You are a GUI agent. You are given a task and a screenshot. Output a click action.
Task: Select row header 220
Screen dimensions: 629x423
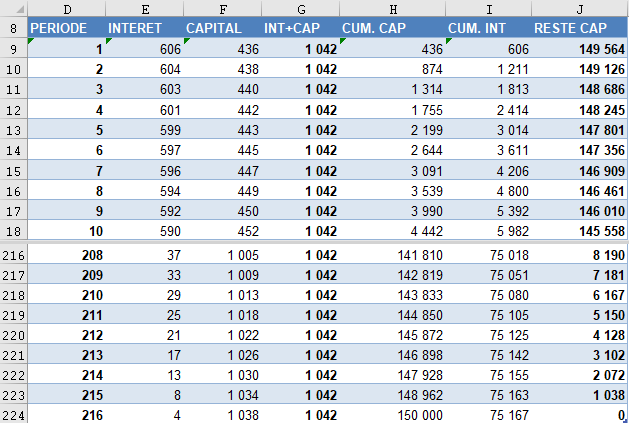click(14, 335)
